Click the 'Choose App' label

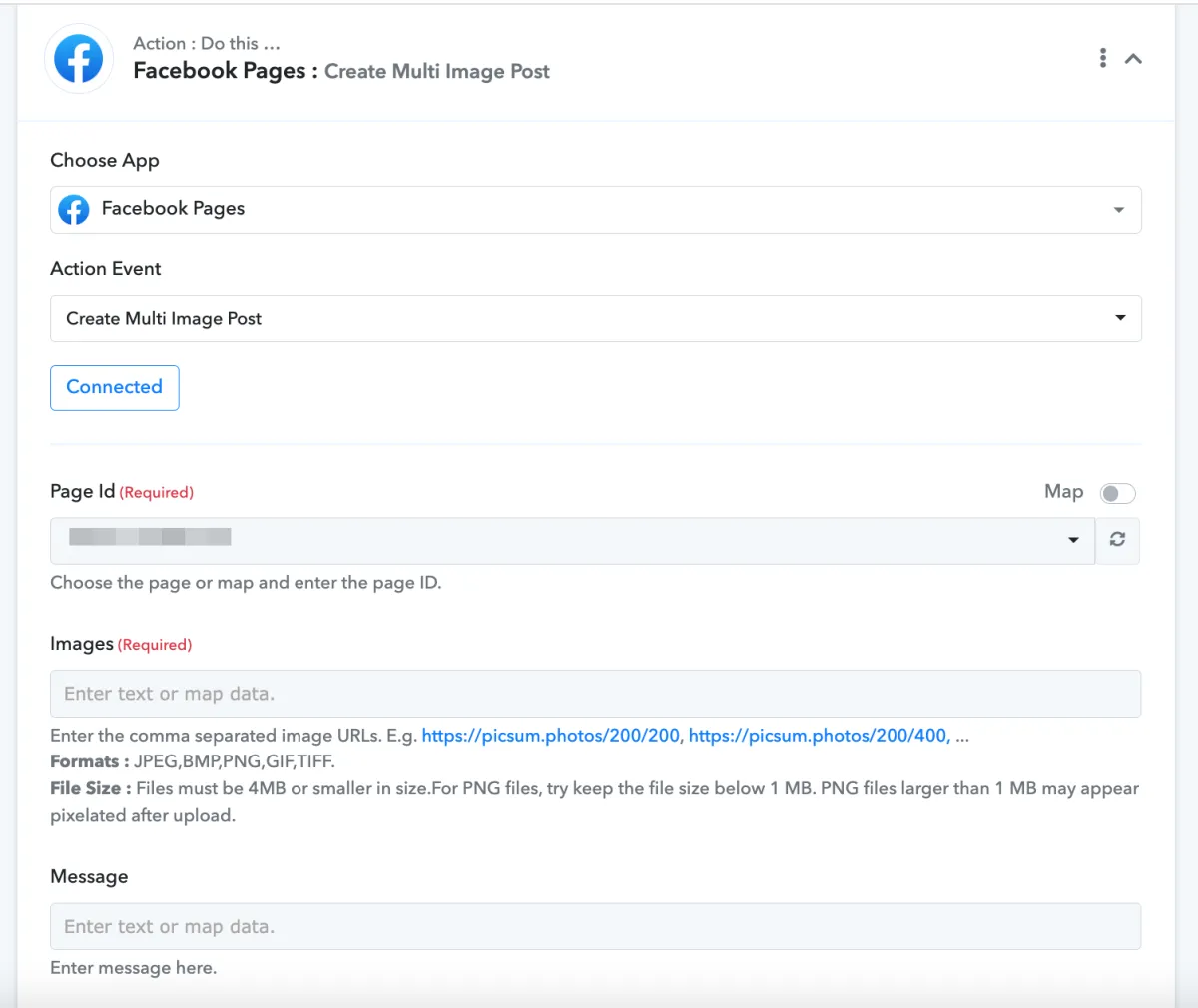pos(105,160)
